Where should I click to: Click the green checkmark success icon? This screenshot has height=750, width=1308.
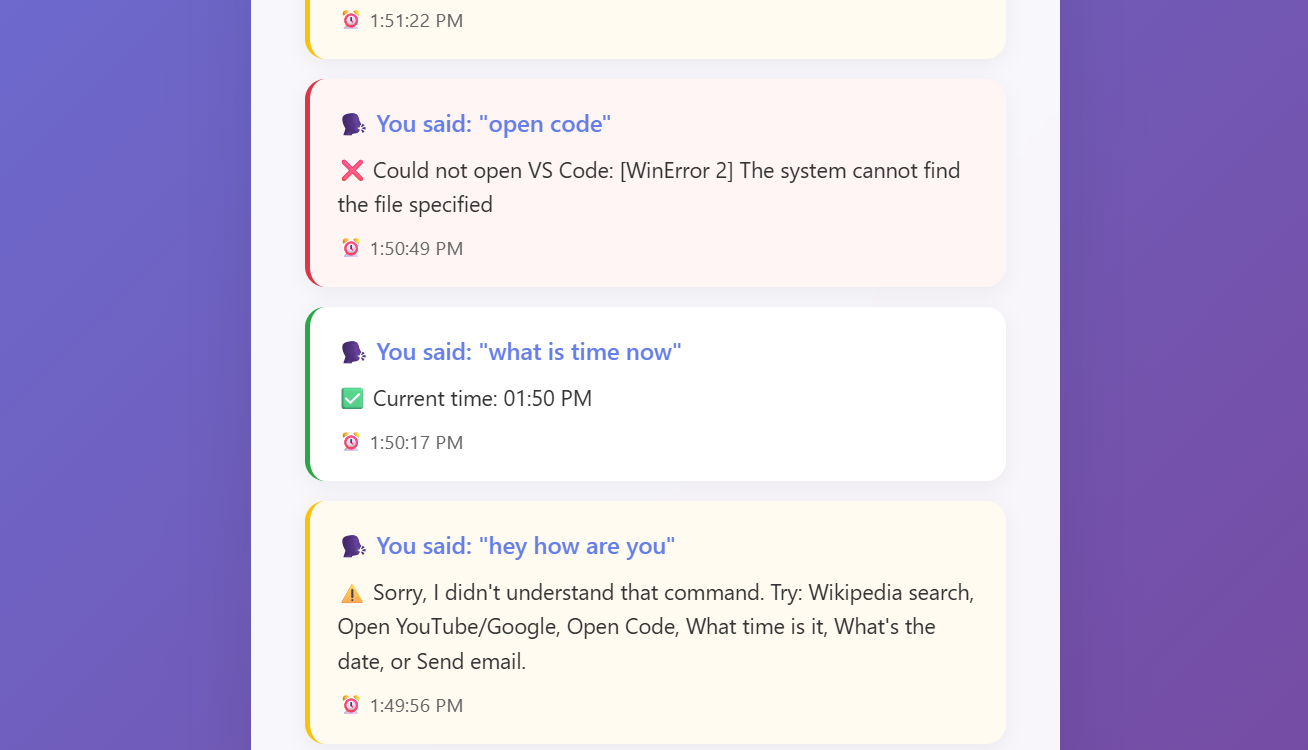point(352,399)
